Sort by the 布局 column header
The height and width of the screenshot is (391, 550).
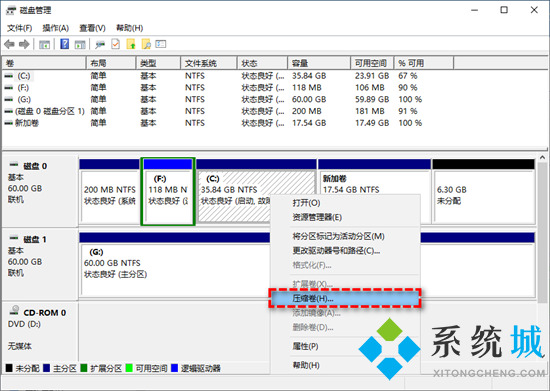pyautogui.click(x=111, y=63)
